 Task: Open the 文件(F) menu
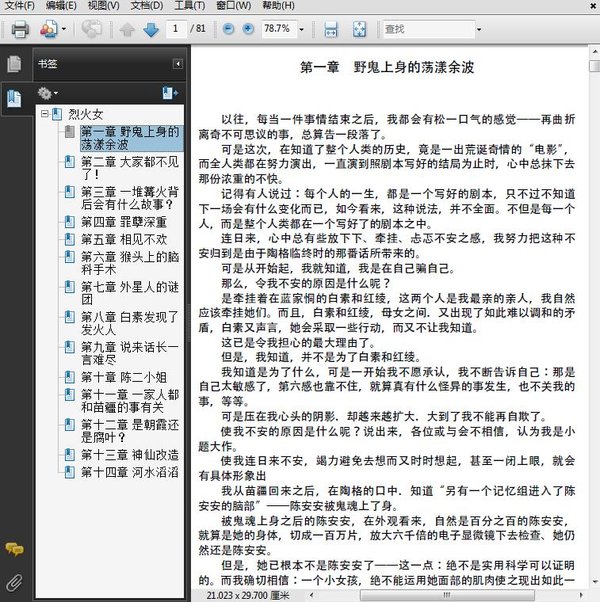coord(19,6)
